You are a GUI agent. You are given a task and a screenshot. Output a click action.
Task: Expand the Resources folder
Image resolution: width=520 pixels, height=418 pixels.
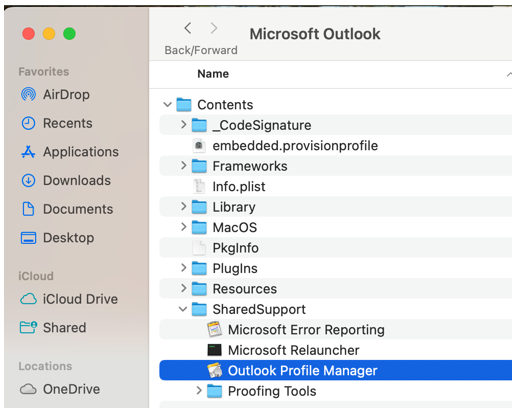pos(183,288)
